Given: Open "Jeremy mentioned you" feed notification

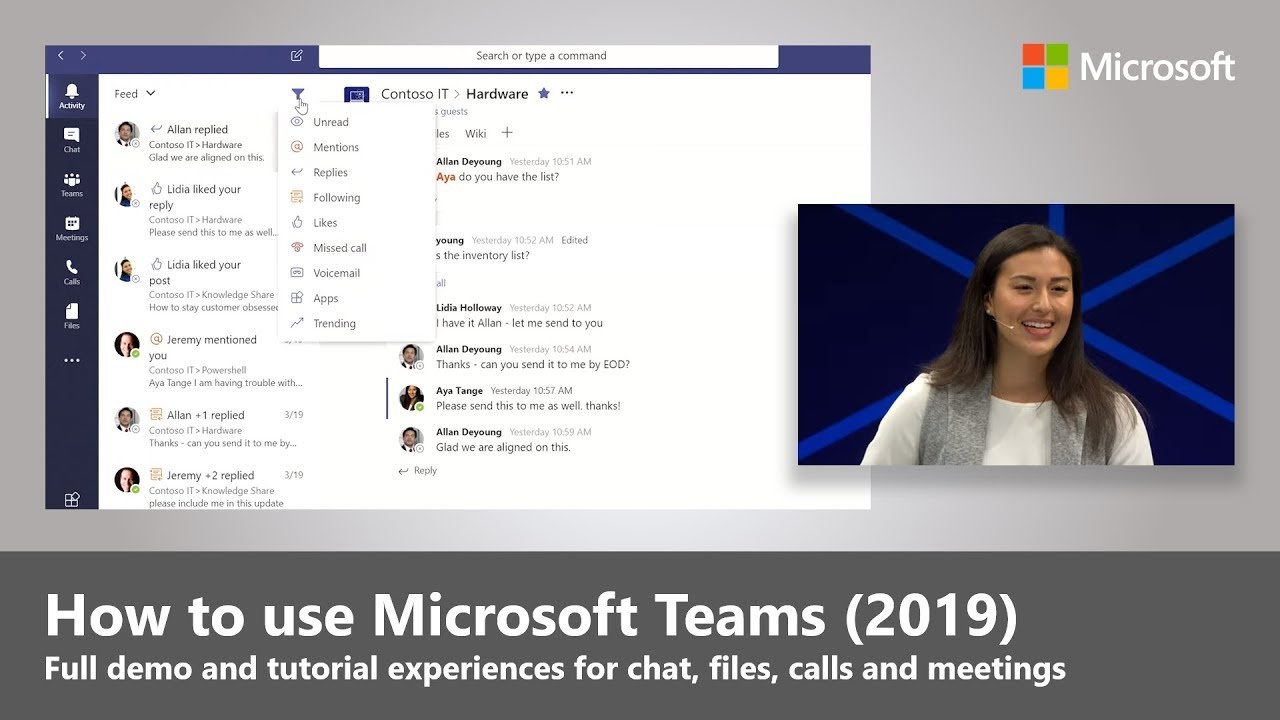Looking at the screenshot, I should [209, 360].
